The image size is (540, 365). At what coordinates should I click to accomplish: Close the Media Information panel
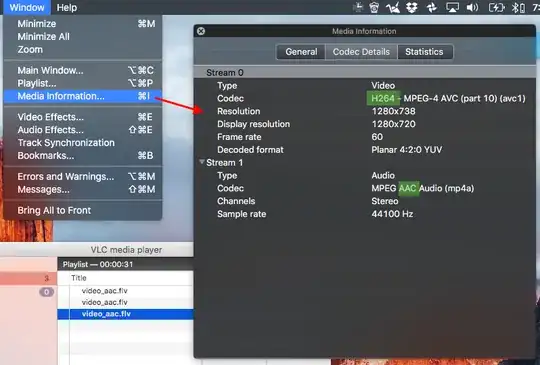(201, 31)
